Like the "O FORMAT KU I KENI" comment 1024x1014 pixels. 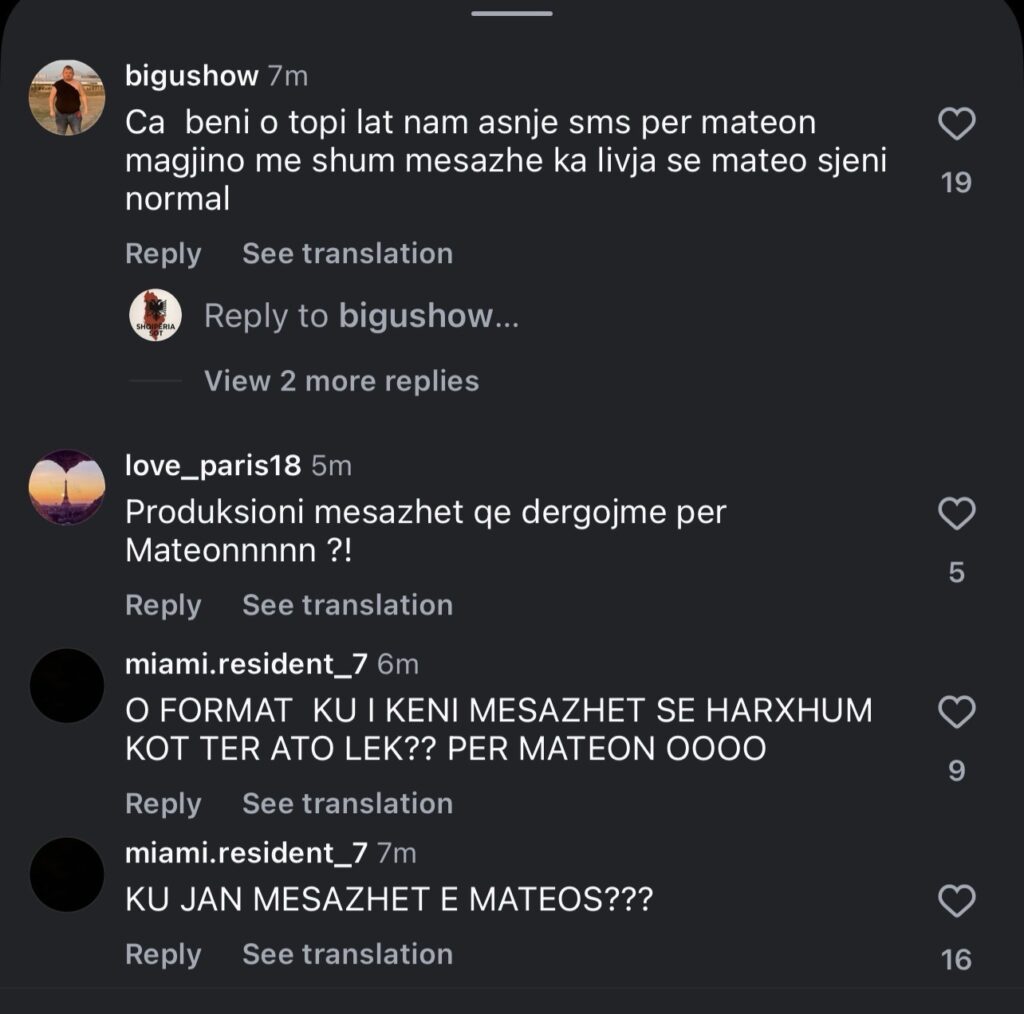point(956,713)
